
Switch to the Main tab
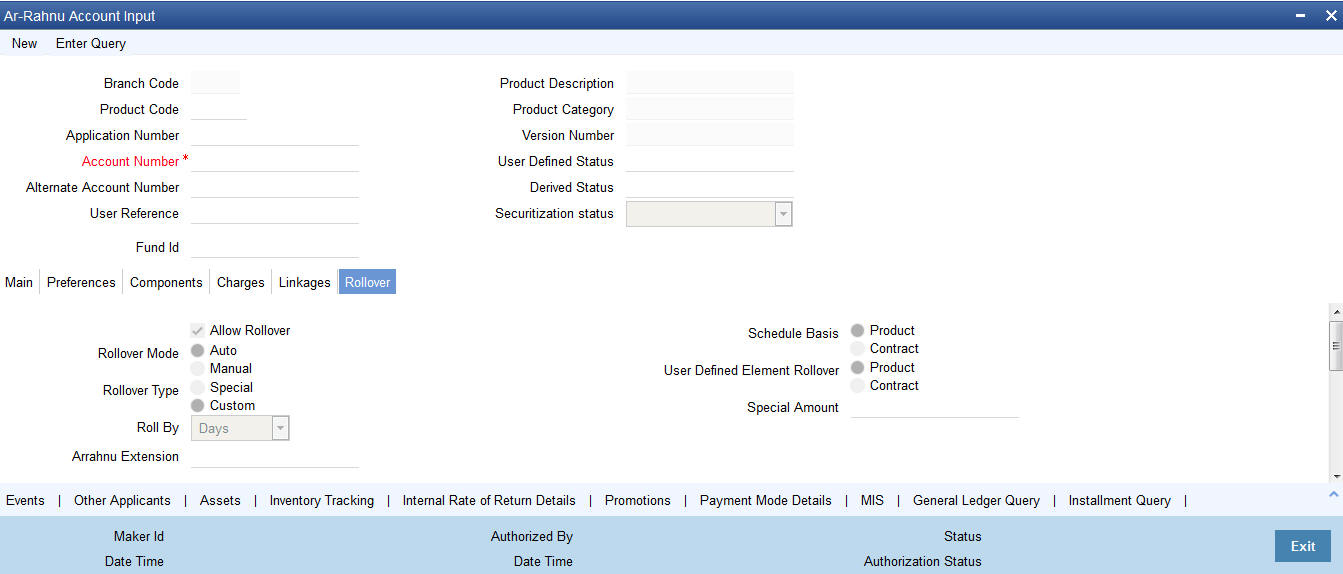tap(19, 282)
